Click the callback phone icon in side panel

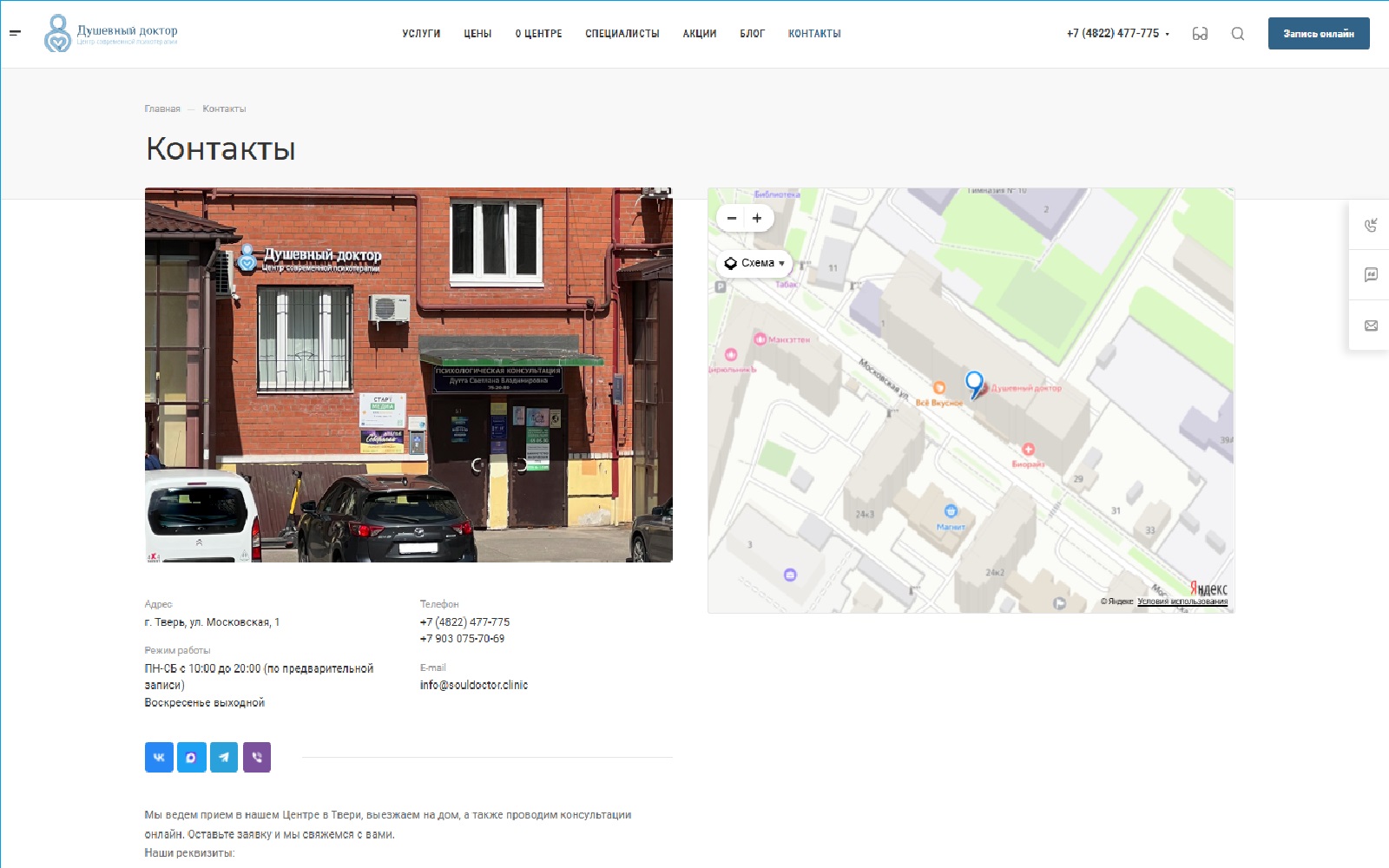(1371, 226)
